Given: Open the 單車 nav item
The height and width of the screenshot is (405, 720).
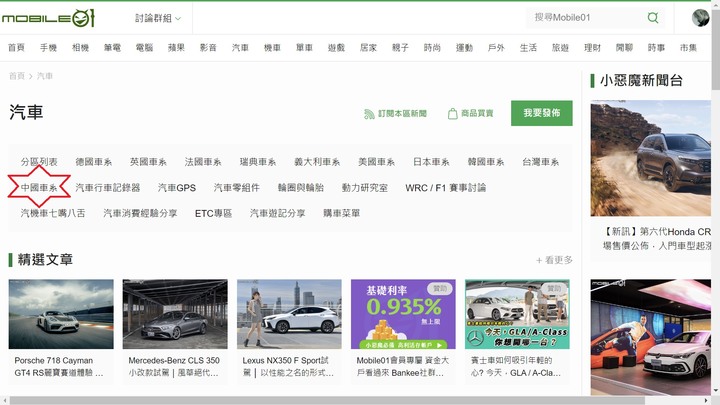Looking at the screenshot, I should pos(304,48).
